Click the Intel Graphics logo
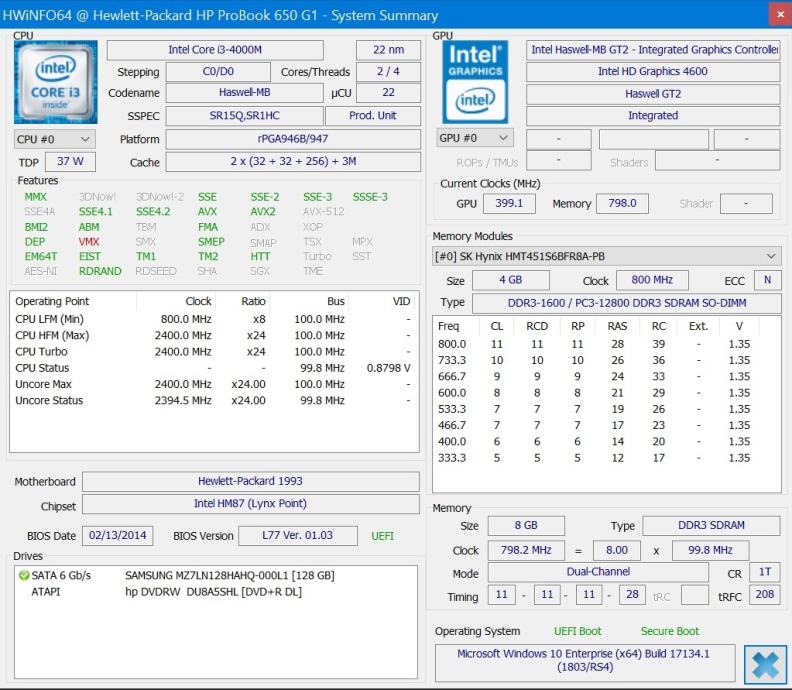The height and width of the screenshot is (690, 792). pos(474,82)
